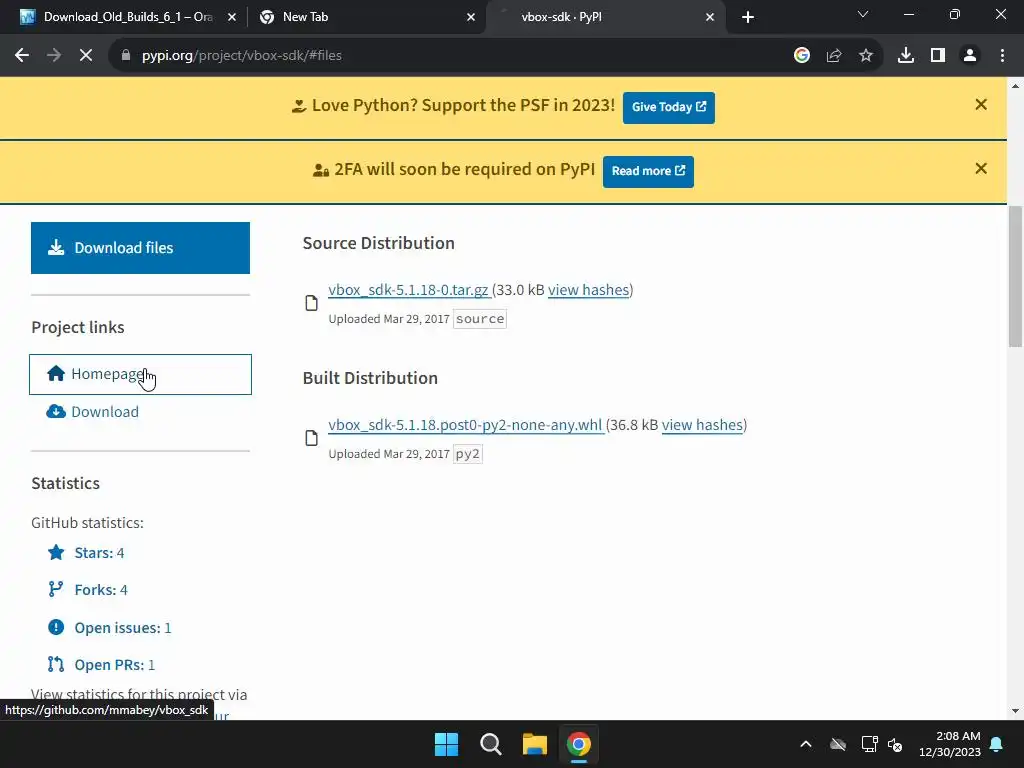Open vbox_sdk-5.1.18.post0-py2-none-any.whl link
This screenshot has height=768, width=1024.
(x=466, y=425)
